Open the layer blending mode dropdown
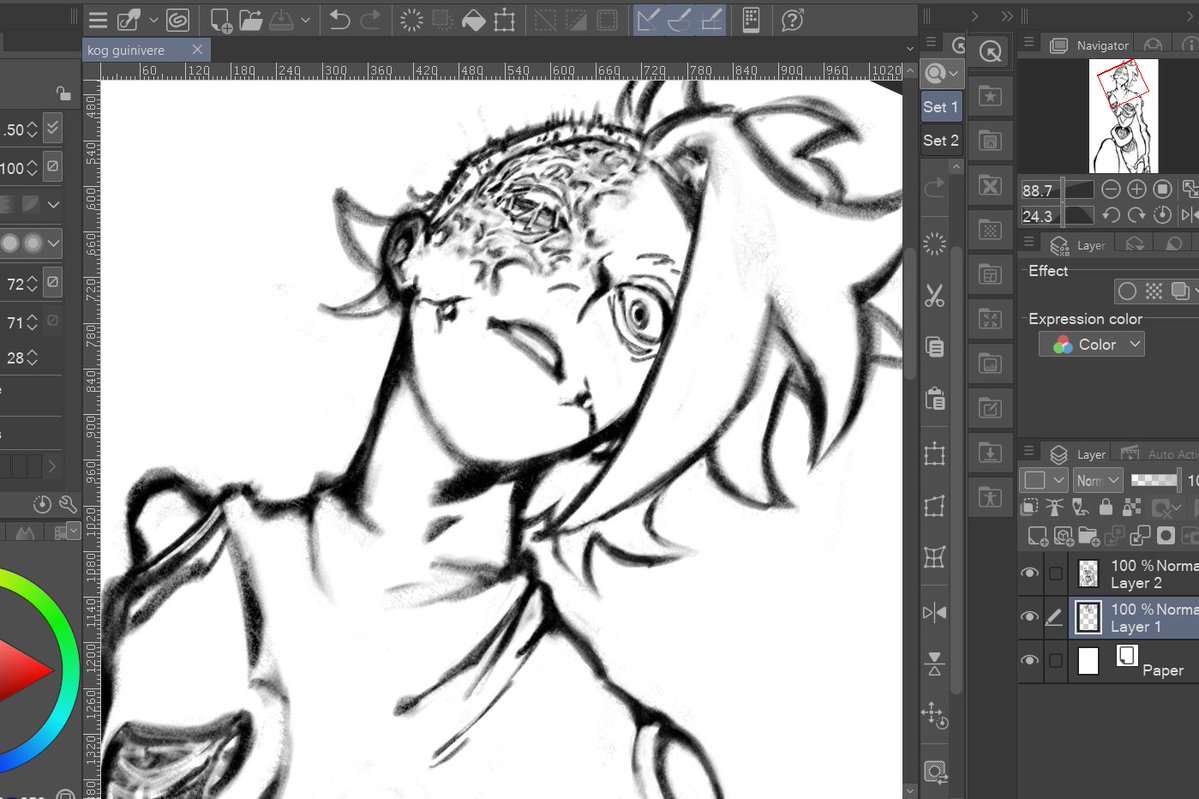 [1098, 480]
